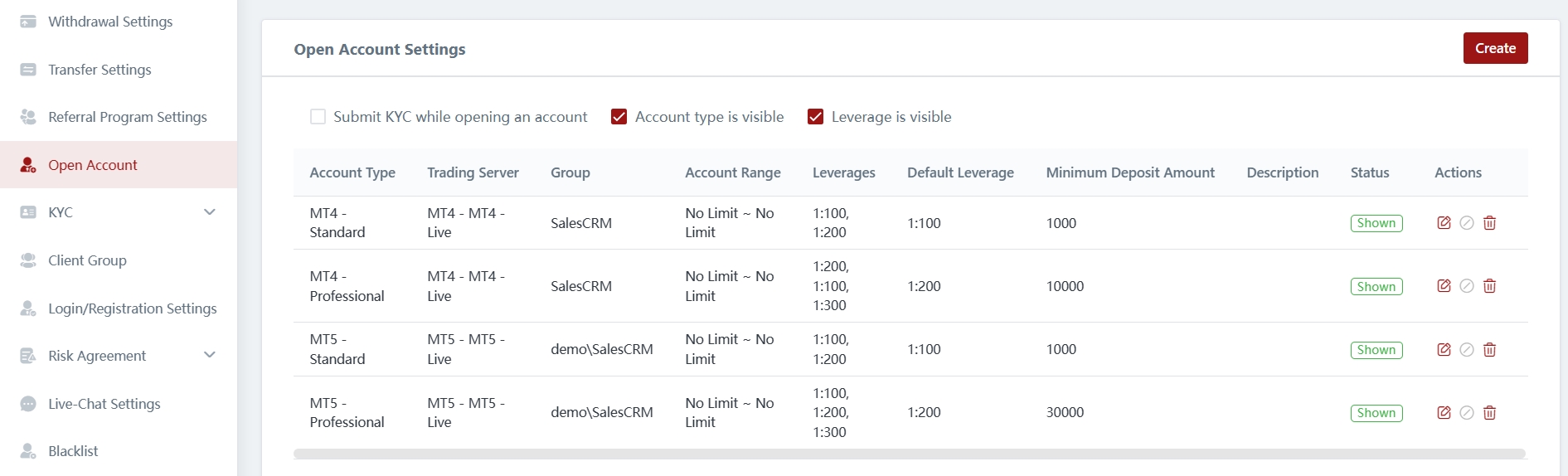This screenshot has width=1568, height=476.
Task: Expand the Risk Agreement sidebar menu
Action: [209, 356]
